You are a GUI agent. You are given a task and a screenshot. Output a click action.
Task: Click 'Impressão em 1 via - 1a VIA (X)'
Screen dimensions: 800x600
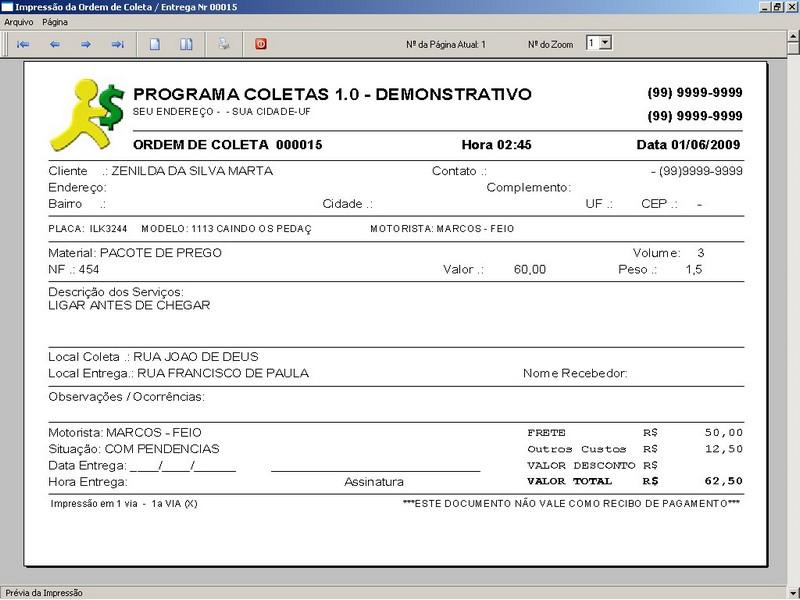coord(124,504)
